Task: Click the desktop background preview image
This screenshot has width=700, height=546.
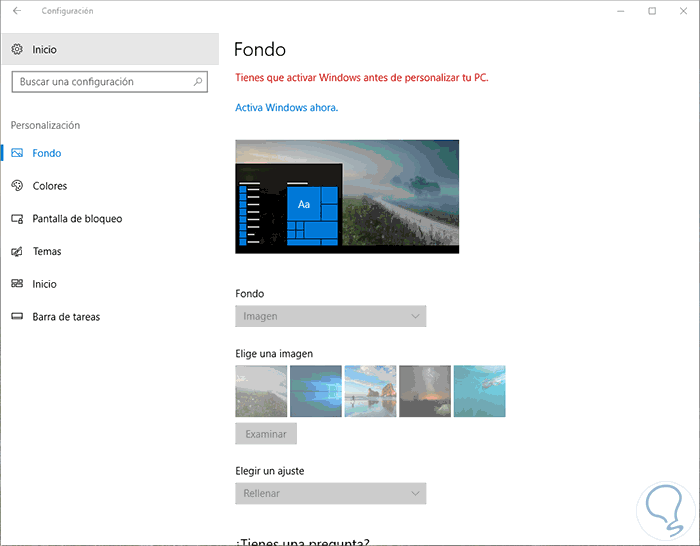Action: [x=347, y=196]
